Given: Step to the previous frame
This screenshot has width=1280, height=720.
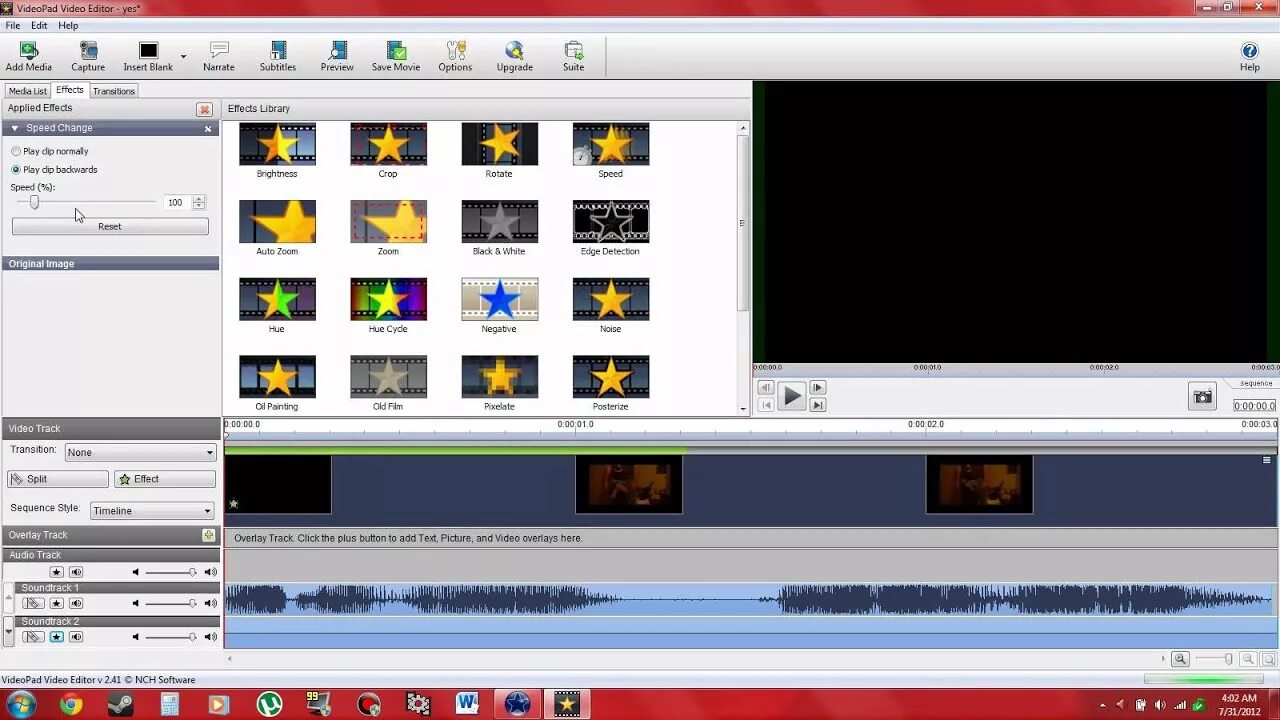Looking at the screenshot, I should [x=765, y=388].
